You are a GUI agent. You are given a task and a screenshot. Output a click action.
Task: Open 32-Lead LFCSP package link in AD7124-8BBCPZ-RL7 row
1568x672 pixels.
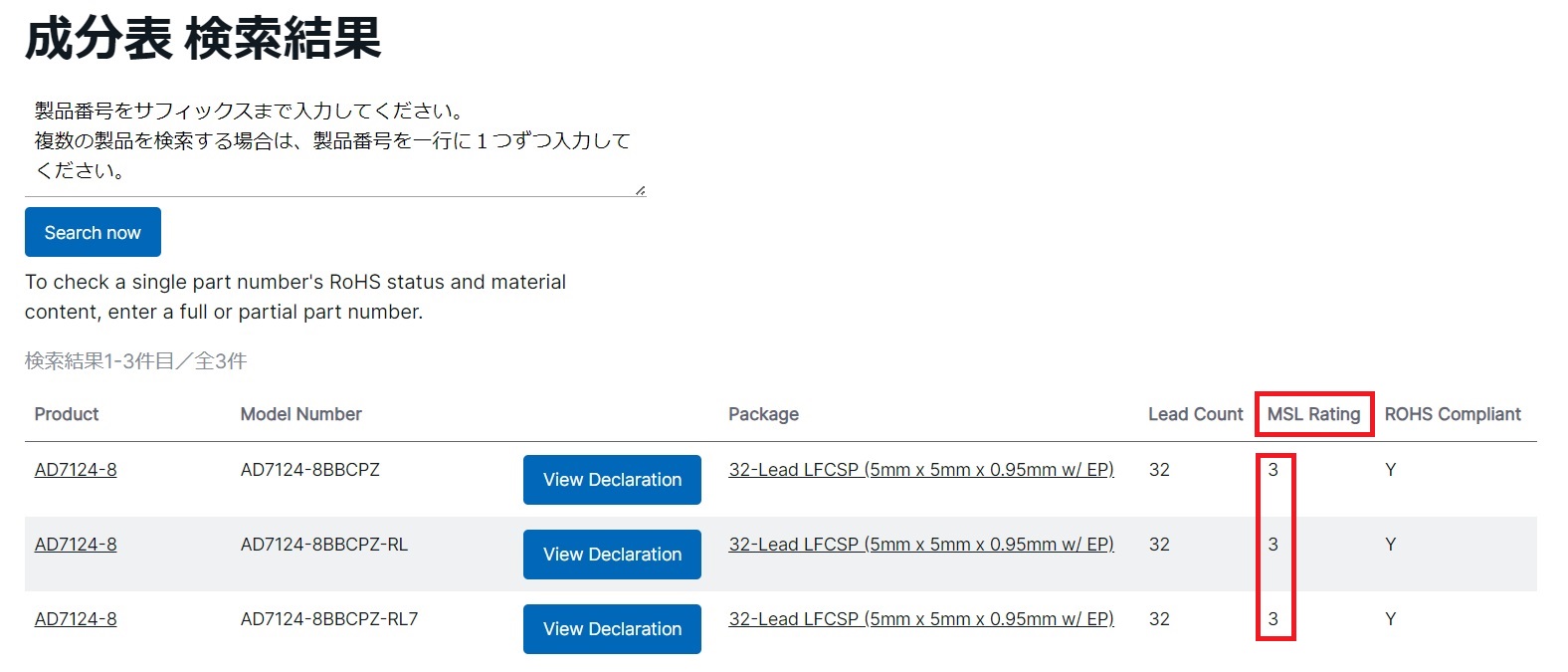(920, 619)
